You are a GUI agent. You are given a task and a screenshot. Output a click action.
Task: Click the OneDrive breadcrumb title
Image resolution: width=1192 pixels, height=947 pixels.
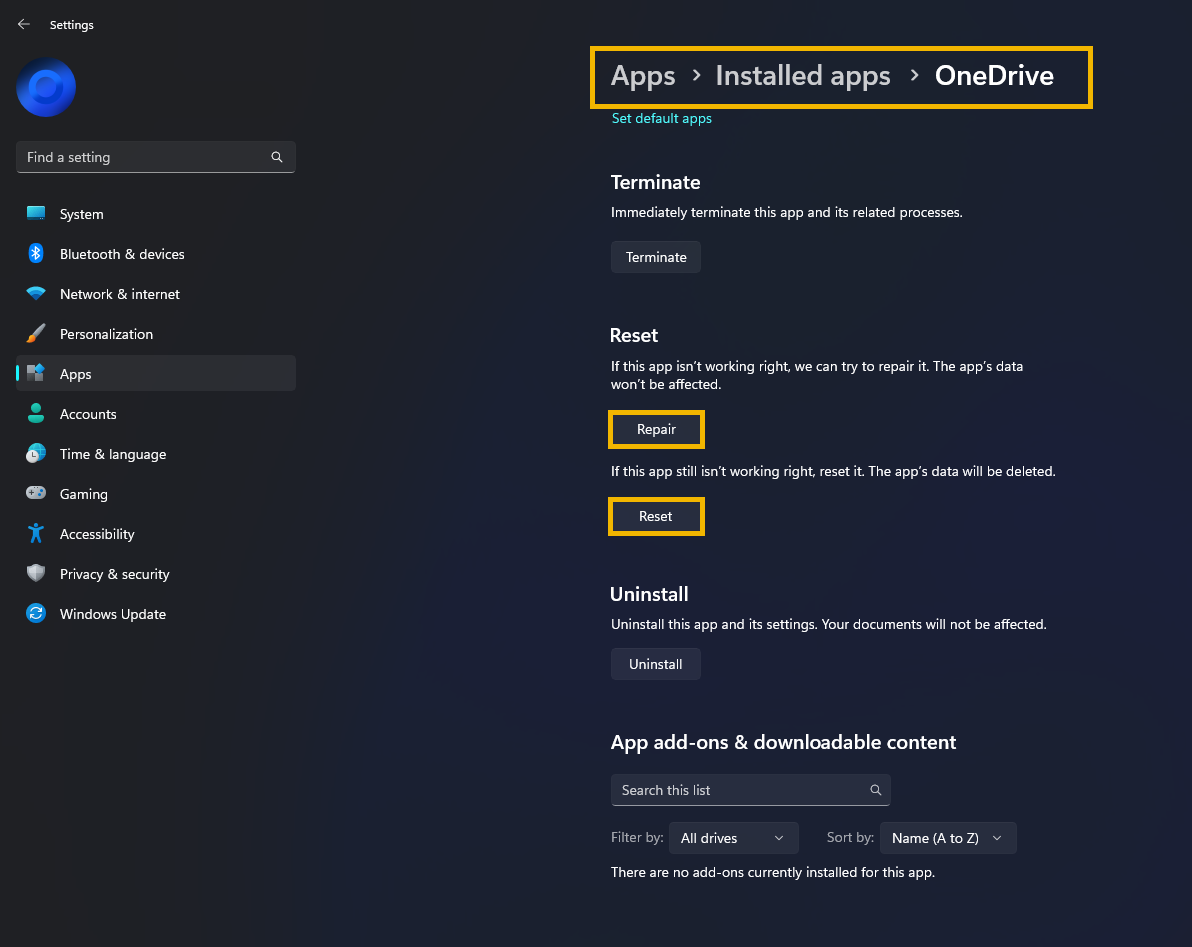coord(994,76)
